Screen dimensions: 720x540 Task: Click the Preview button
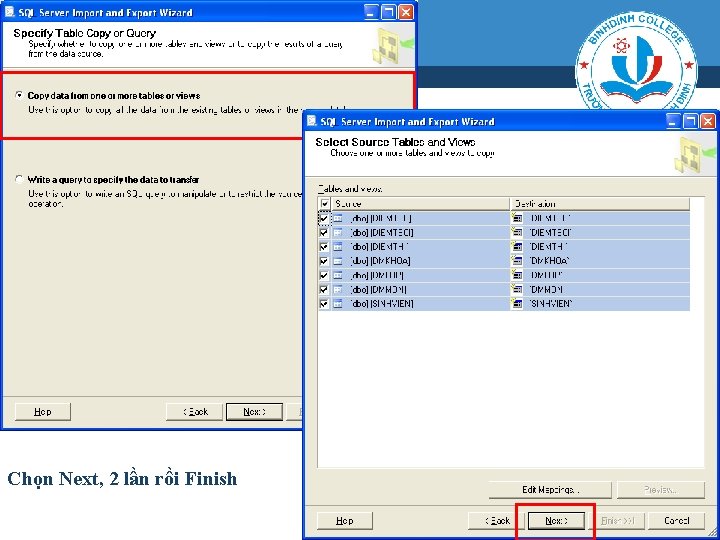pyautogui.click(x=661, y=490)
